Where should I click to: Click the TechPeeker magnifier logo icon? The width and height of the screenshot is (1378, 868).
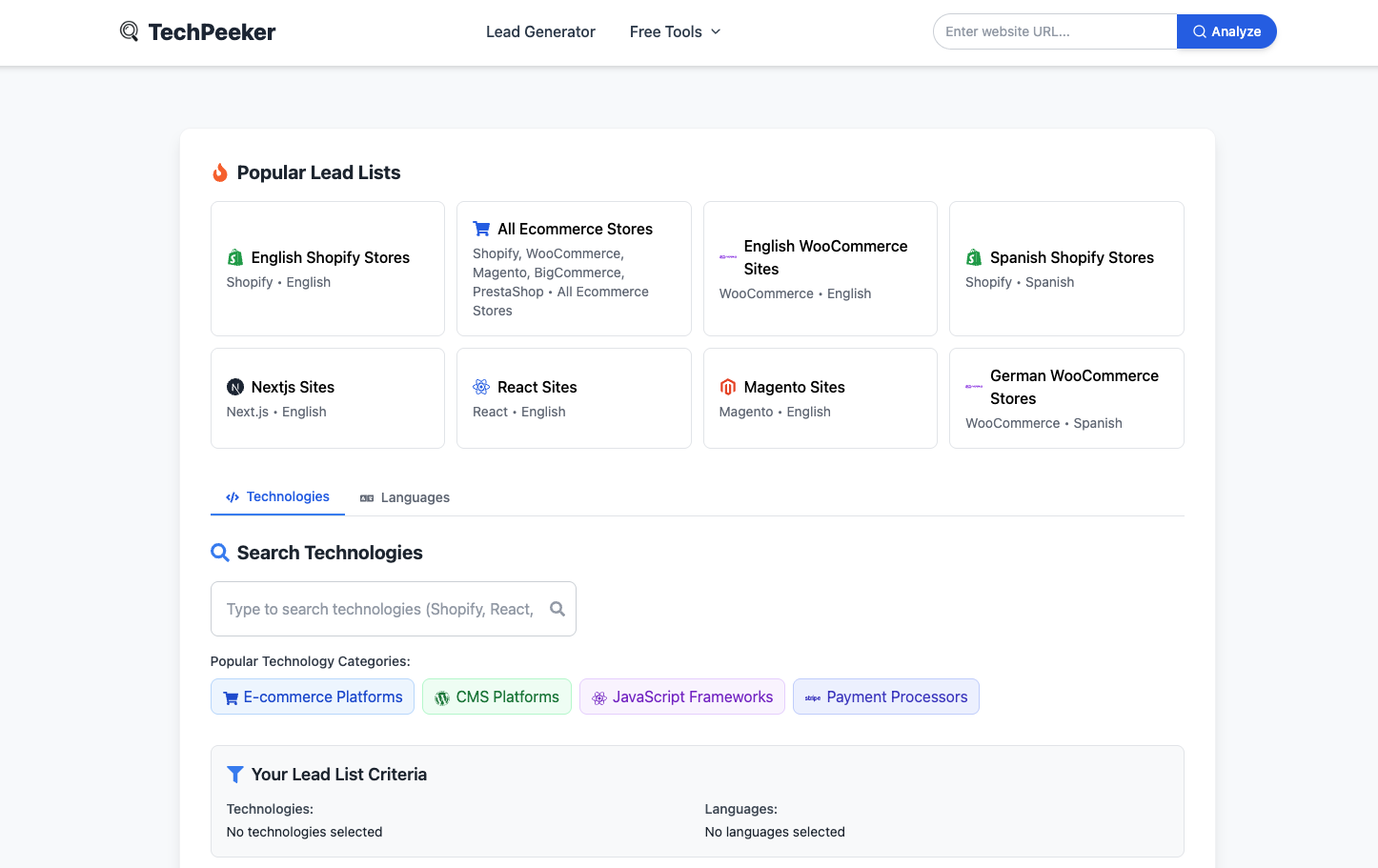(x=129, y=31)
